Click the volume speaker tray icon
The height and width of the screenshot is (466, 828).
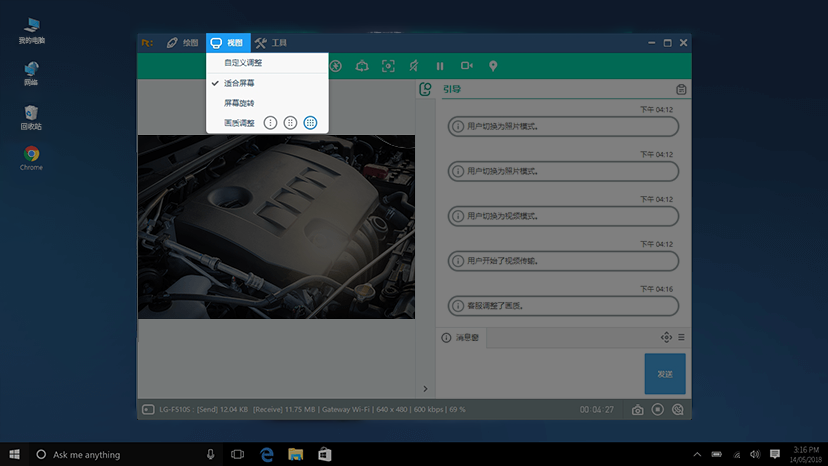pos(755,454)
